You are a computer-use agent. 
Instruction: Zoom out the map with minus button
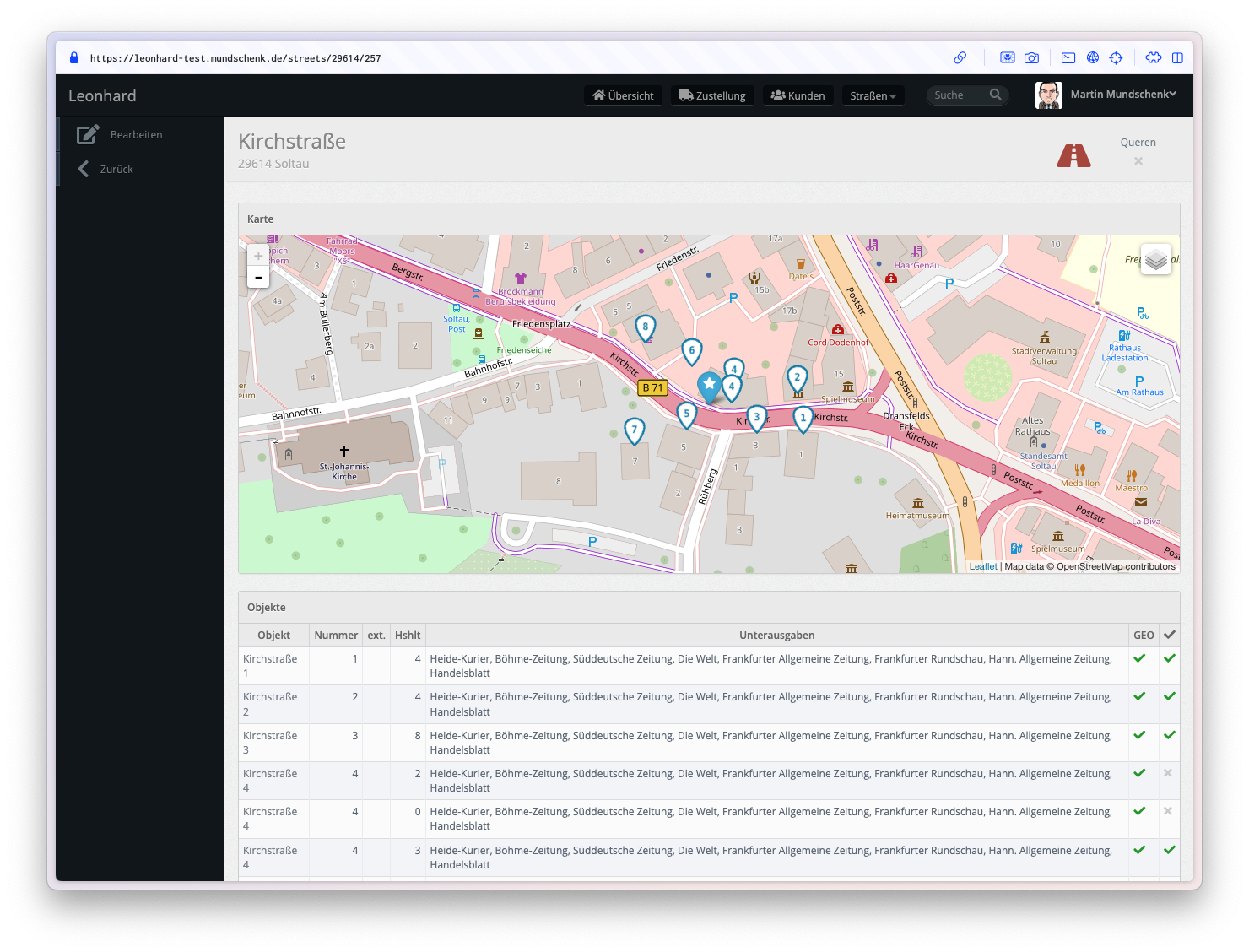pyautogui.click(x=258, y=277)
